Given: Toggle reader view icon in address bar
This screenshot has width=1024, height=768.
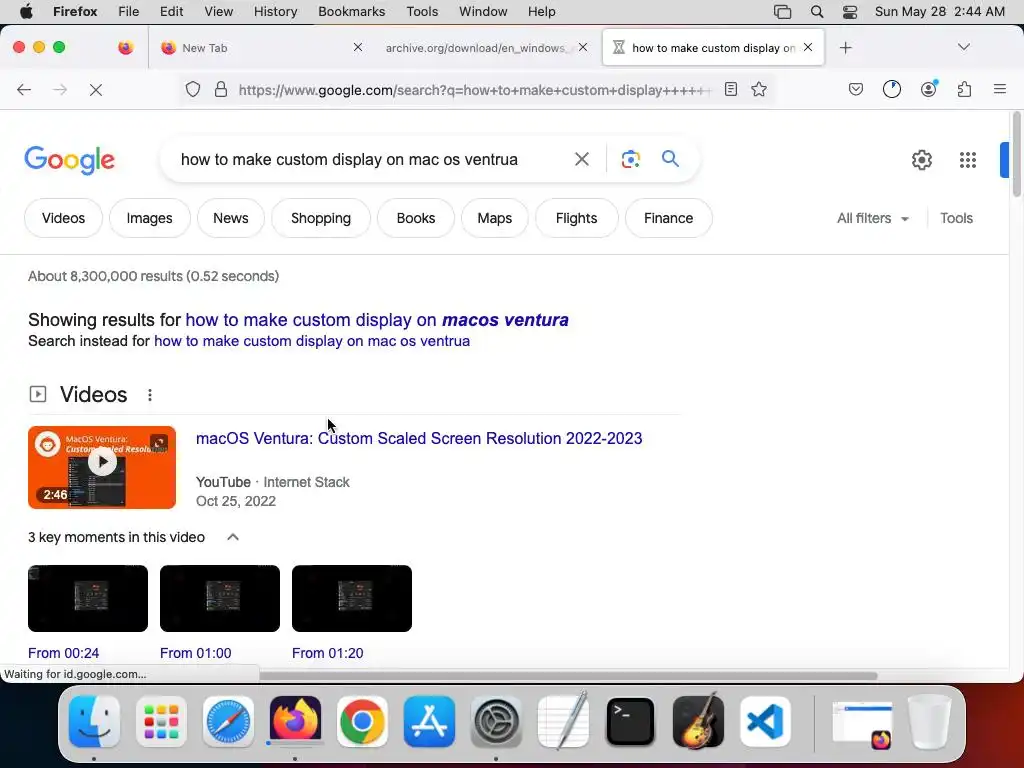Looking at the screenshot, I should tap(731, 89).
